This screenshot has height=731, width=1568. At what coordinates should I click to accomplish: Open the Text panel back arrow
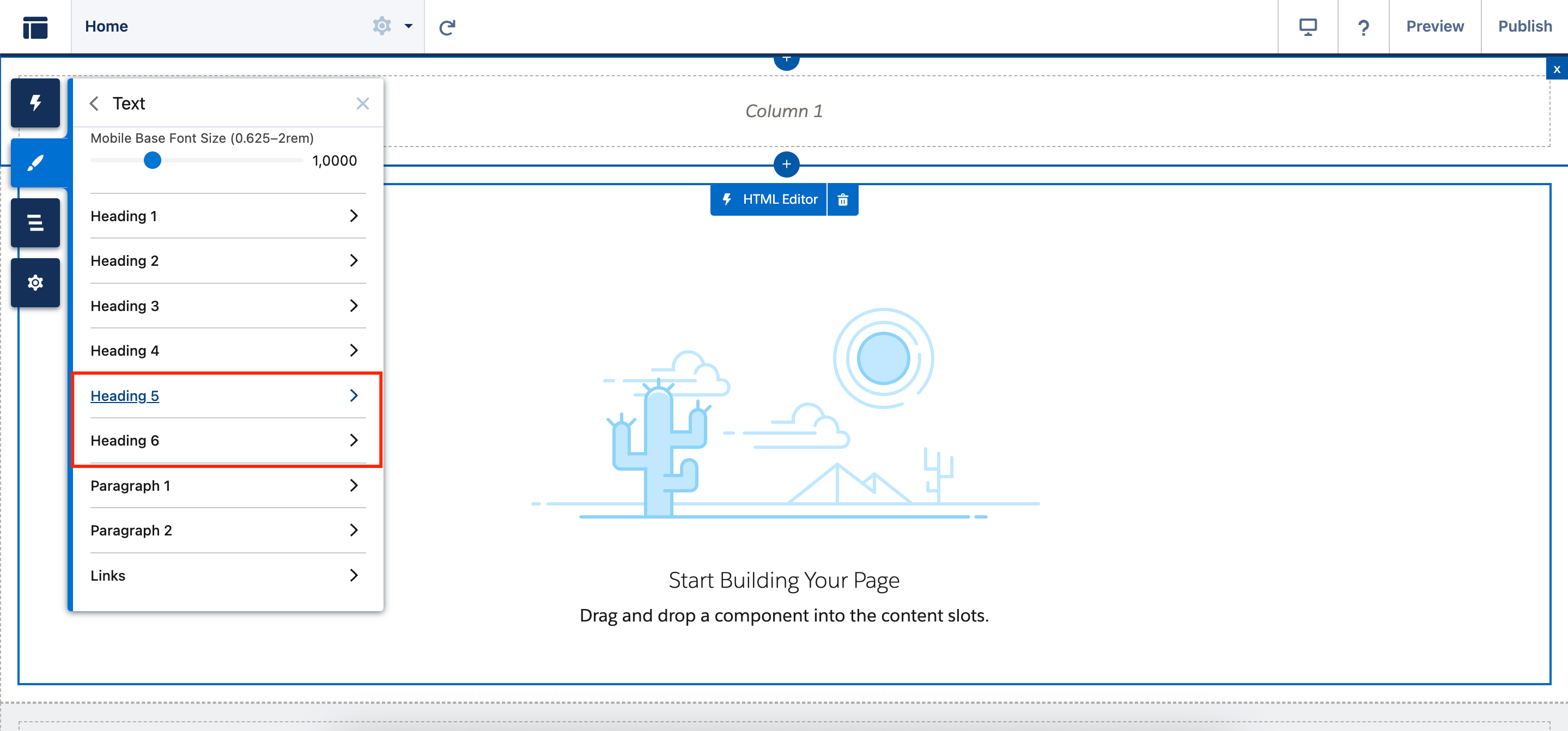point(94,104)
